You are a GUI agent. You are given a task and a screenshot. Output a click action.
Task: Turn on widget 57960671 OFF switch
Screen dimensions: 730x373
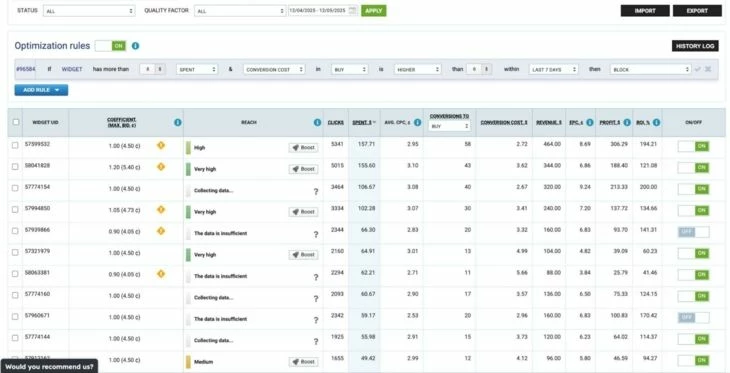pyautogui.click(x=694, y=318)
